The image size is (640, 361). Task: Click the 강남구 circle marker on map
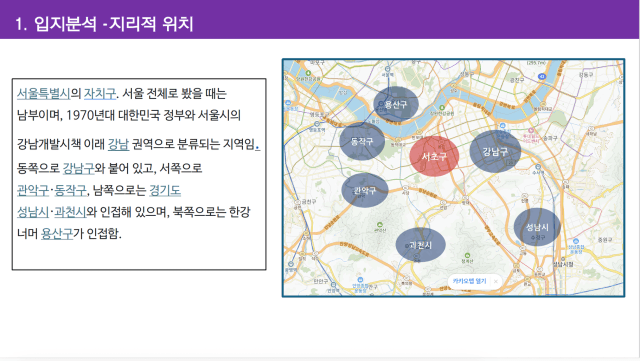(x=495, y=152)
